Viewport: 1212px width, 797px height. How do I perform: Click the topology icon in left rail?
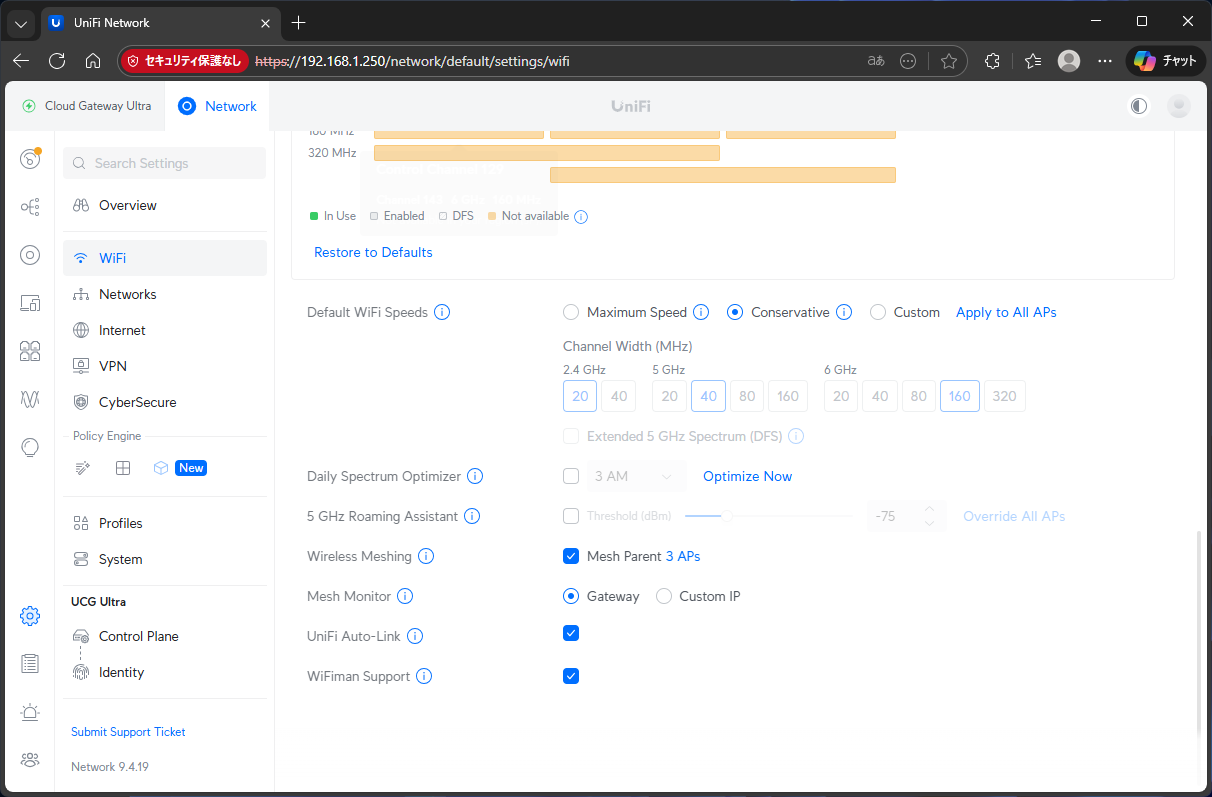[30, 207]
